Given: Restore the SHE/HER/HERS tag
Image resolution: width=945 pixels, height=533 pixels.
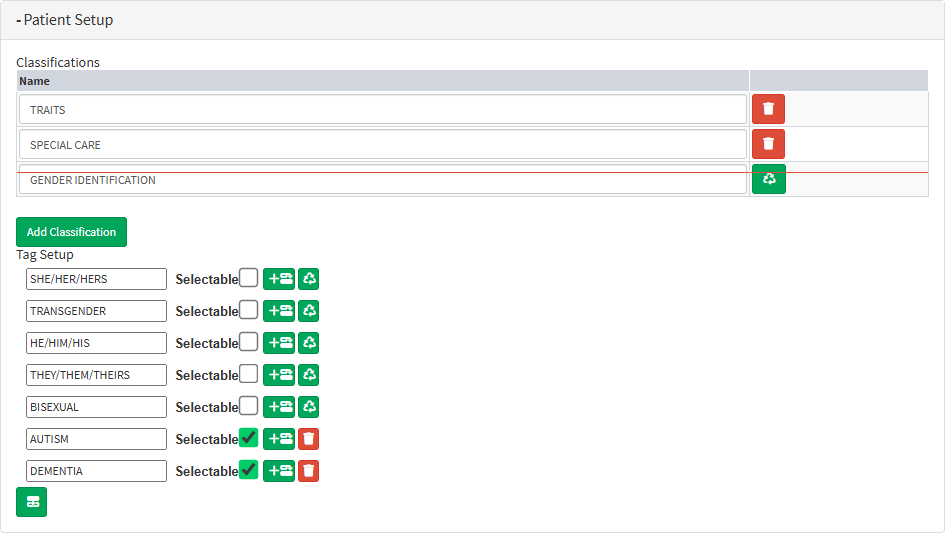Looking at the screenshot, I should coord(309,279).
